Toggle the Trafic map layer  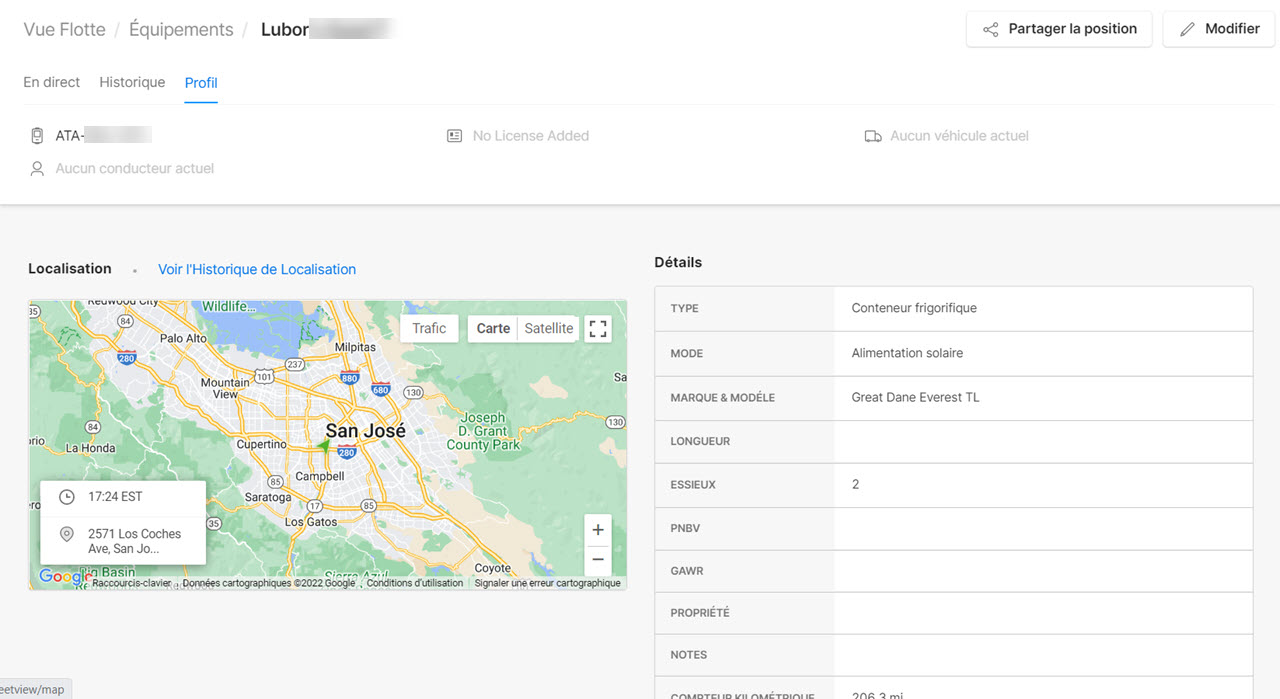(429, 328)
